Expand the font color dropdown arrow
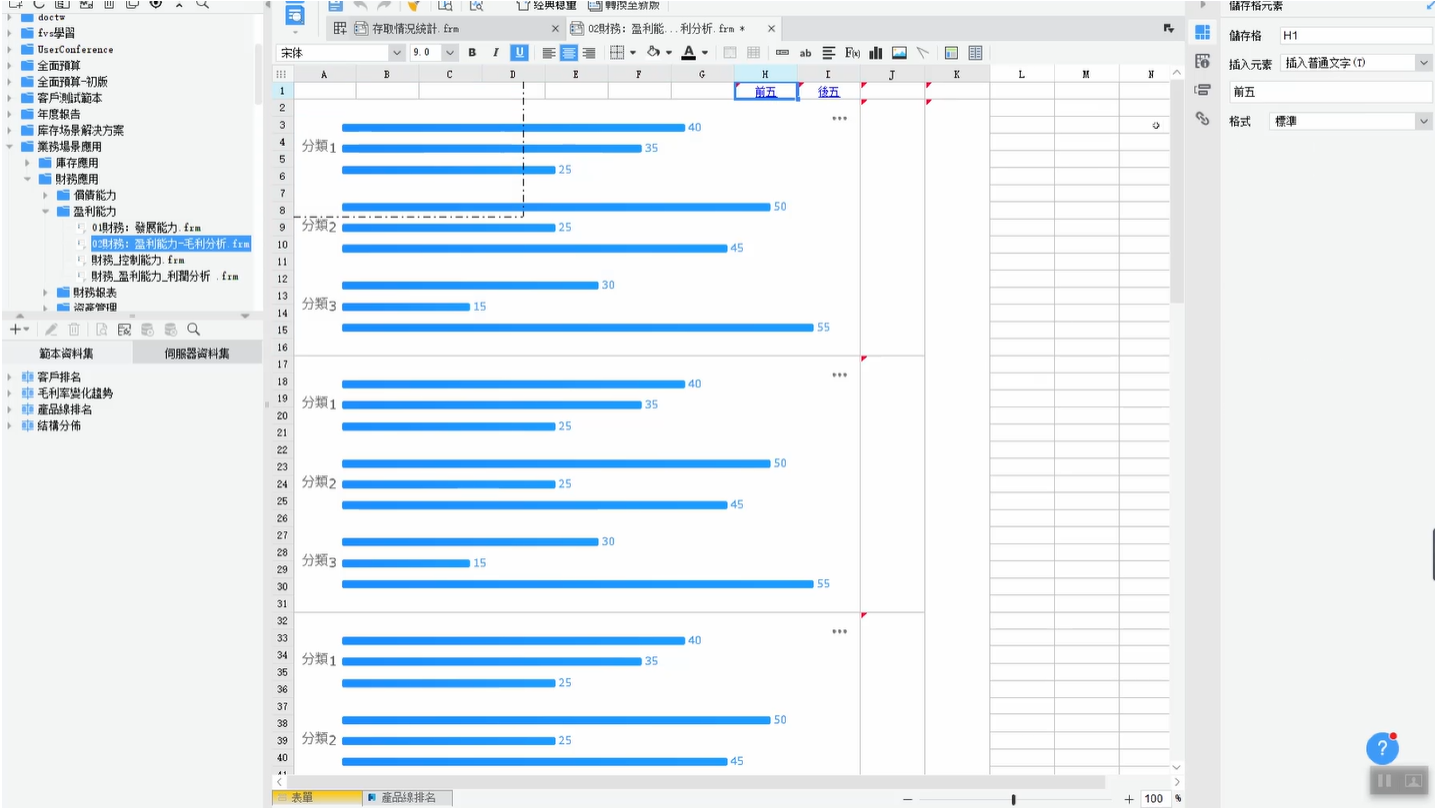 coord(705,53)
